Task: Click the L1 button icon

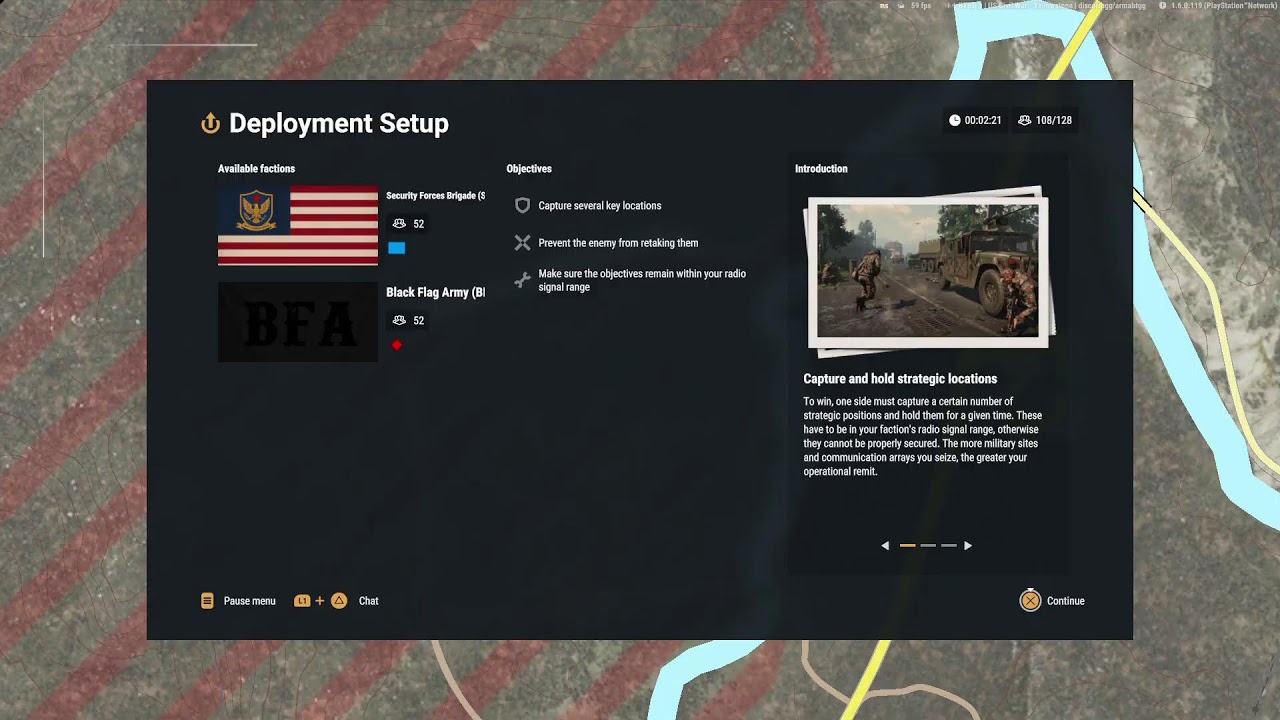Action: (302, 601)
